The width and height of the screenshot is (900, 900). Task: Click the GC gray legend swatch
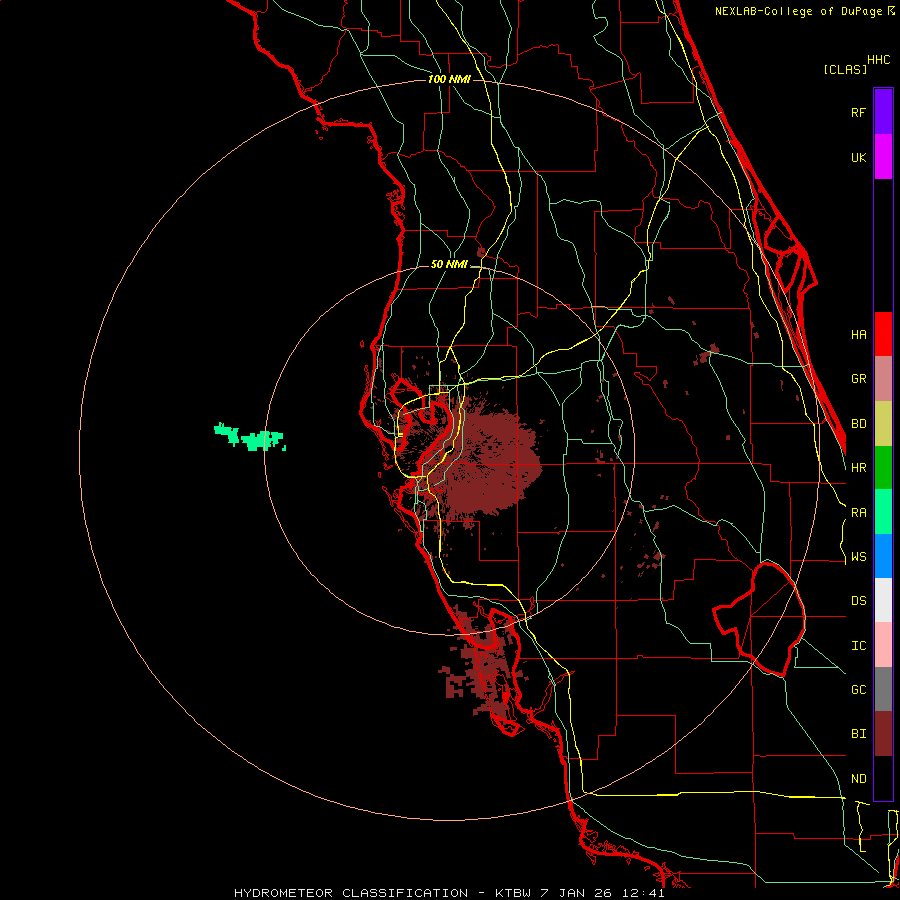[883, 689]
